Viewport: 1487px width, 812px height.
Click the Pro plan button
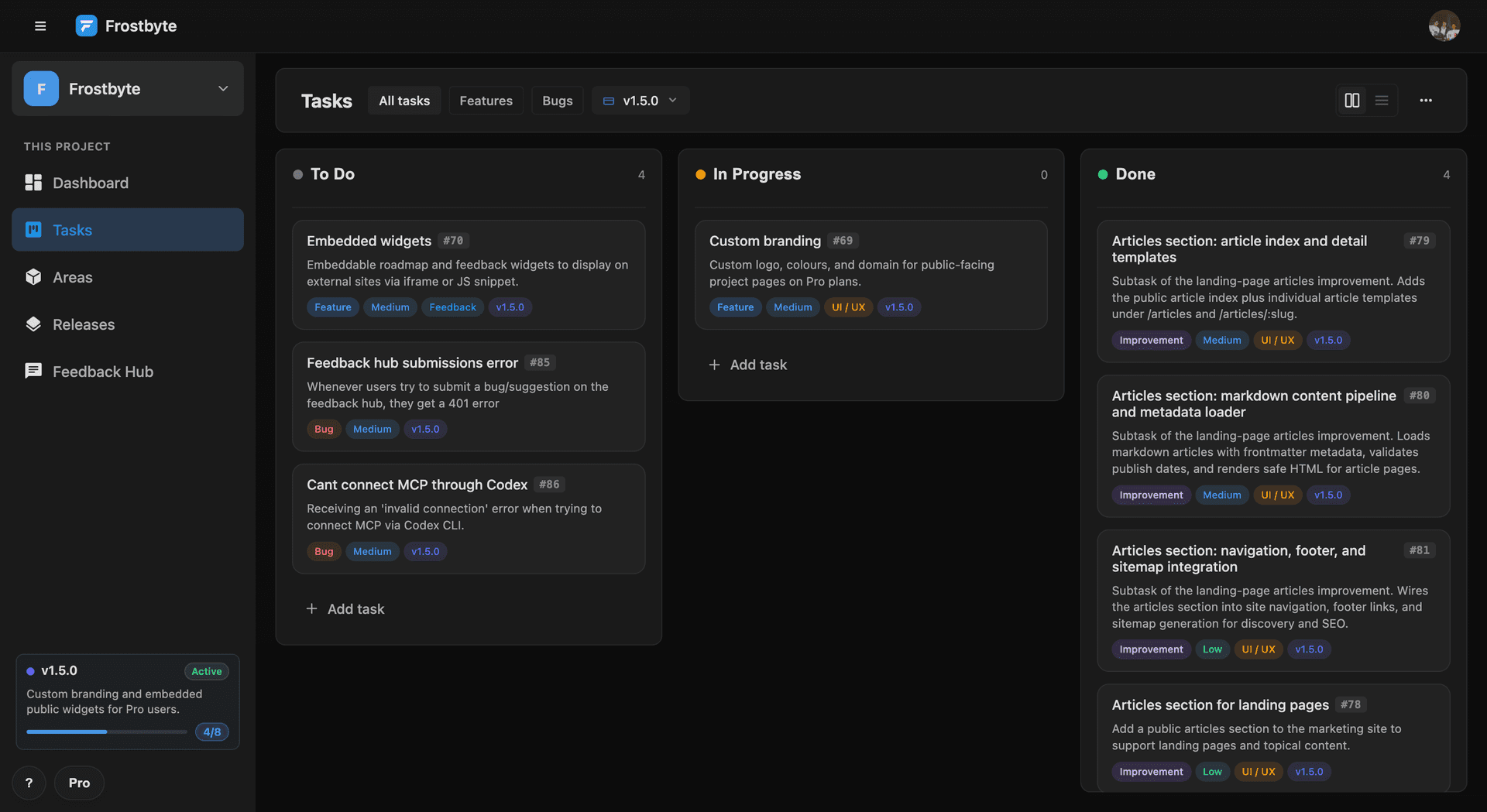pyautogui.click(x=79, y=783)
